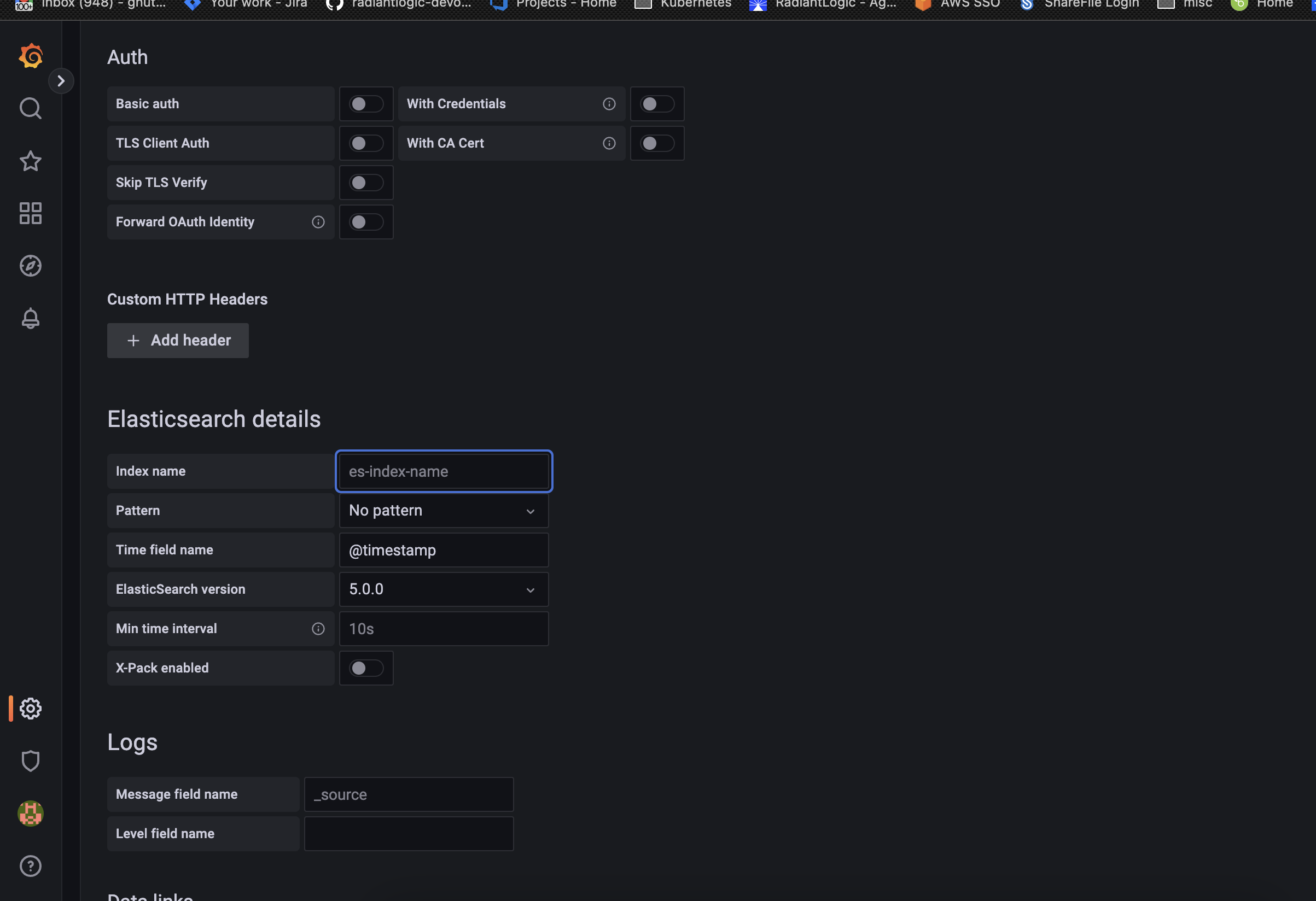Open Configuration via the gear icon

click(x=30, y=707)
